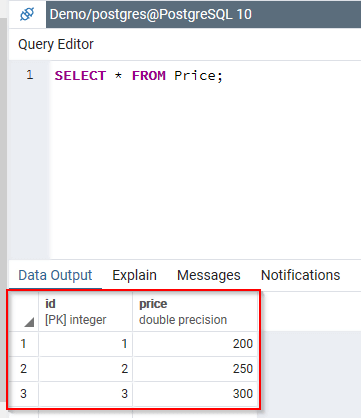Viewport: 361px width, 418px height.
Task: Click the database connection status icon
Action: point(27,14)
